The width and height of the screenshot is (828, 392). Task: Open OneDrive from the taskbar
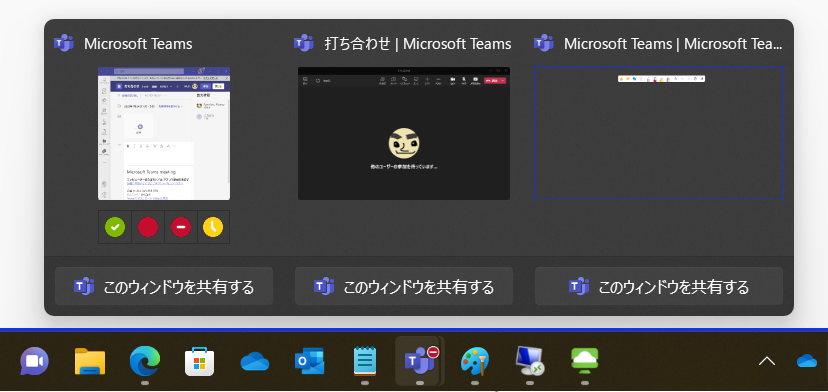point(255,362)
